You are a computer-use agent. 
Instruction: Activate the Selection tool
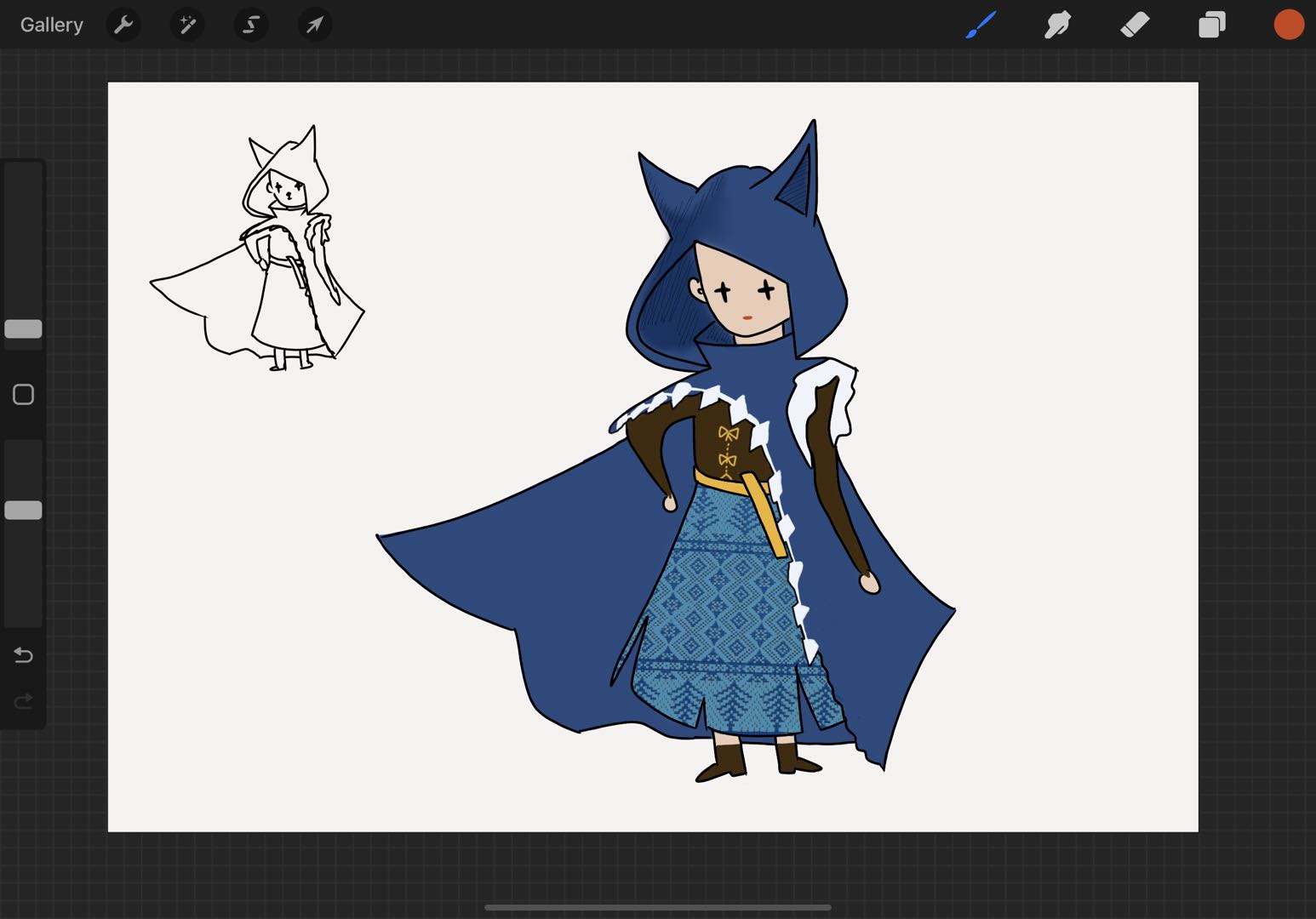pos(251,25)
